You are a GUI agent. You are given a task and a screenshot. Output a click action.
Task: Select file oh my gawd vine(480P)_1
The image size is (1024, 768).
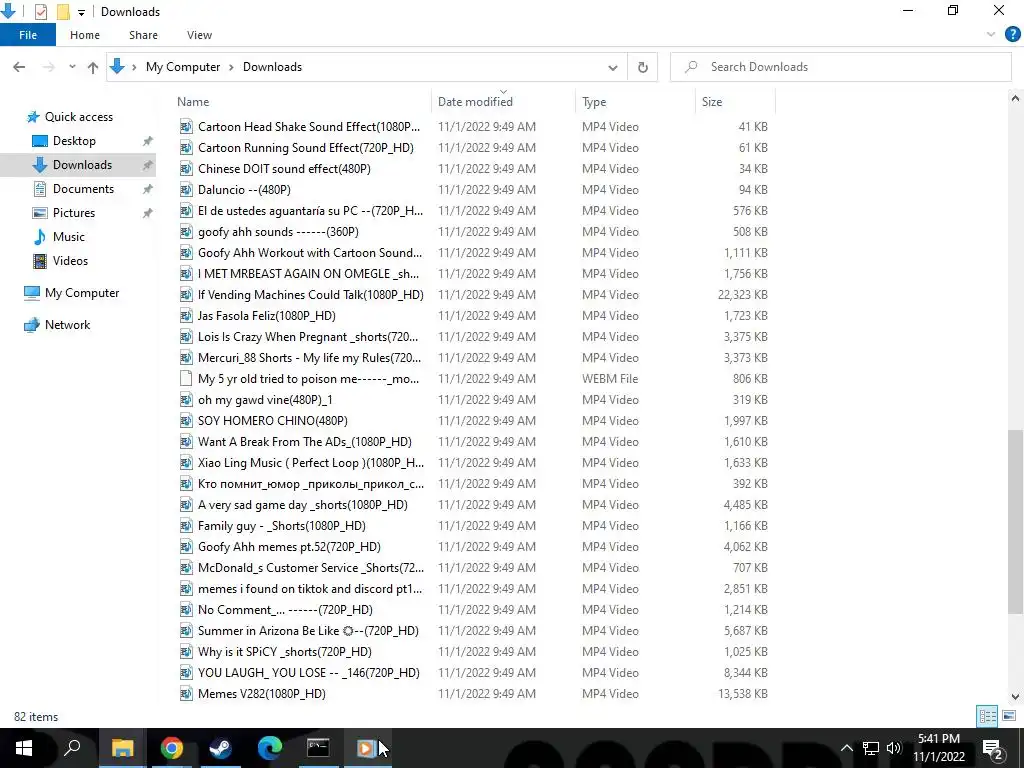click(265, 400)
